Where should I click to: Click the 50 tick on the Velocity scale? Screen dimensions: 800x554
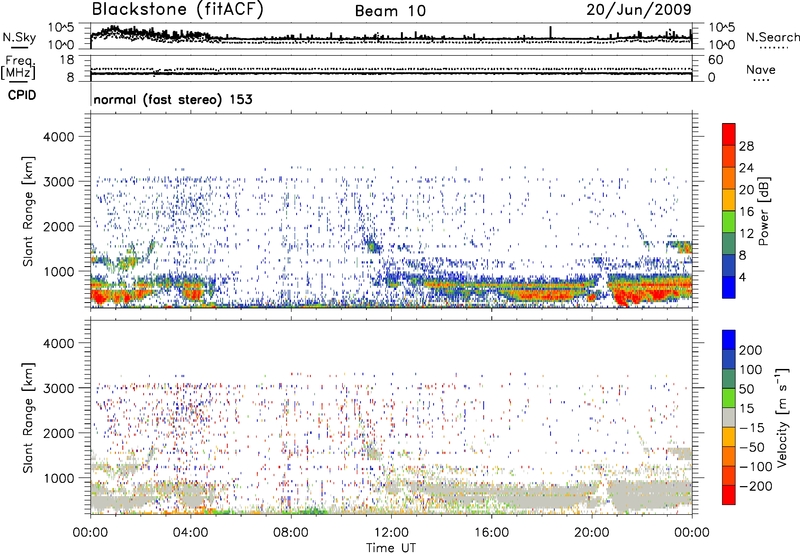coord(746,389)
